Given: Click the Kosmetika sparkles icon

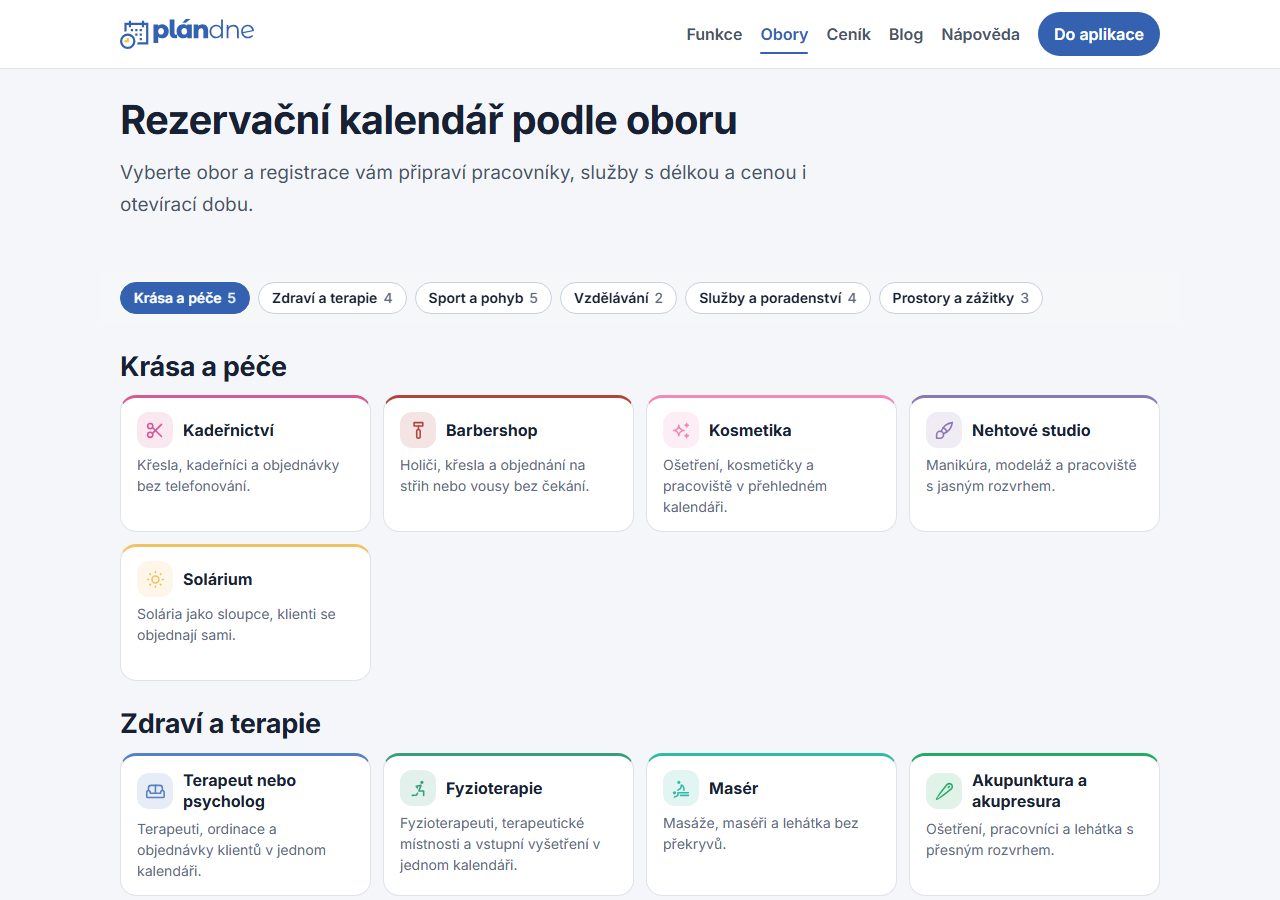Looking at the screenshot, I should 680,430.
